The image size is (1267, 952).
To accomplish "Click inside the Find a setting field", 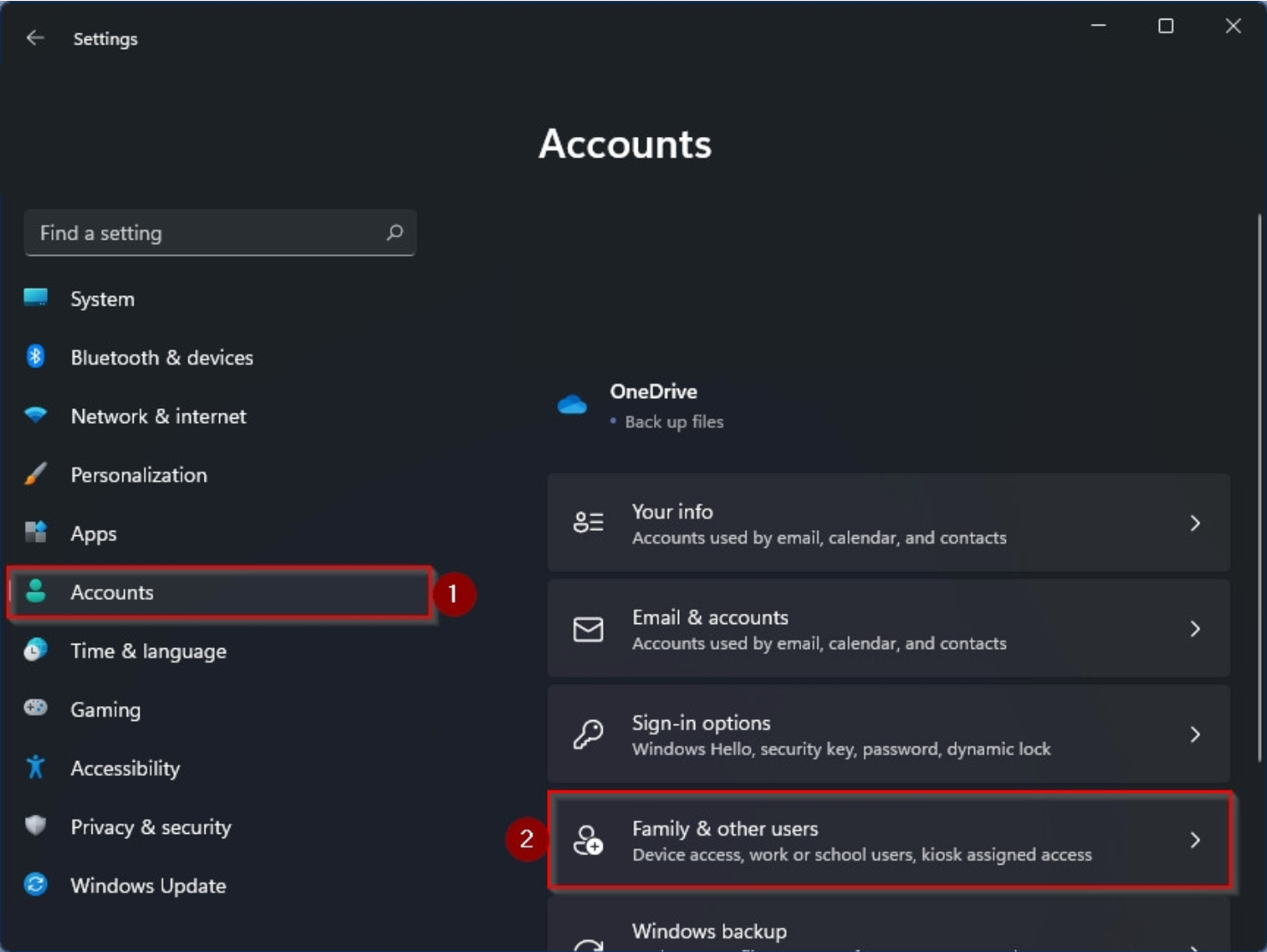I will 205,233.
